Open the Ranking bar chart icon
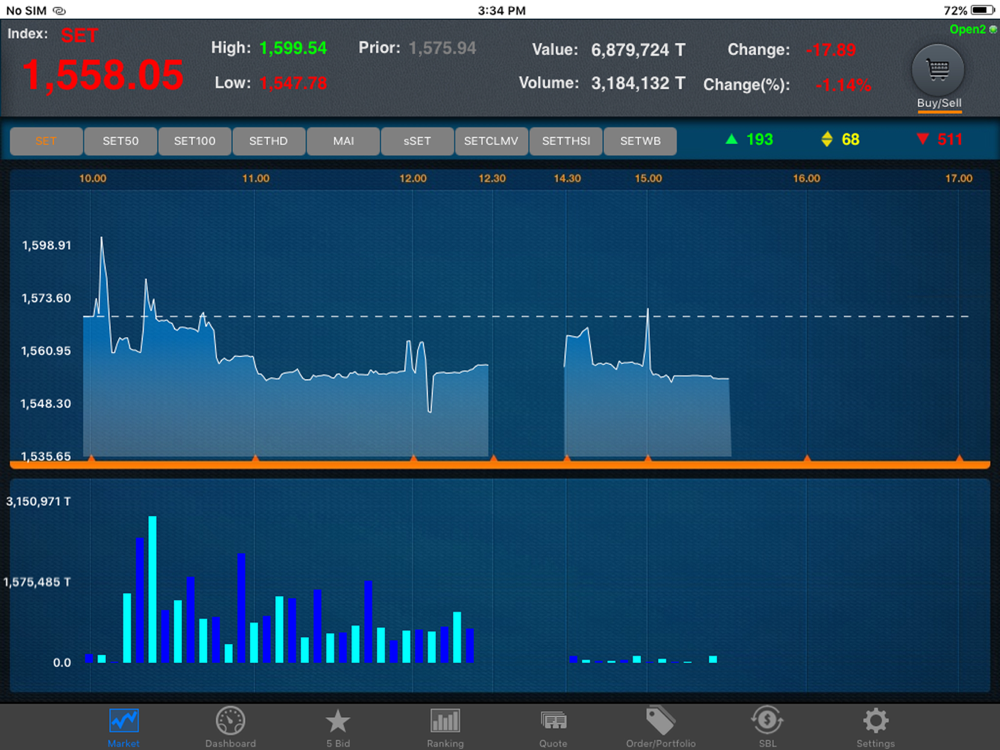 coord(445,721)
